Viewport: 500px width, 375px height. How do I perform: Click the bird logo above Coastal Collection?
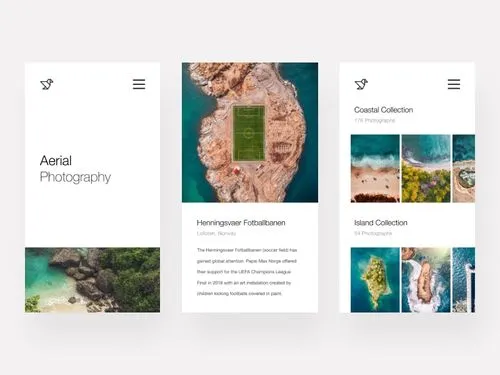[x=361, y=84]
